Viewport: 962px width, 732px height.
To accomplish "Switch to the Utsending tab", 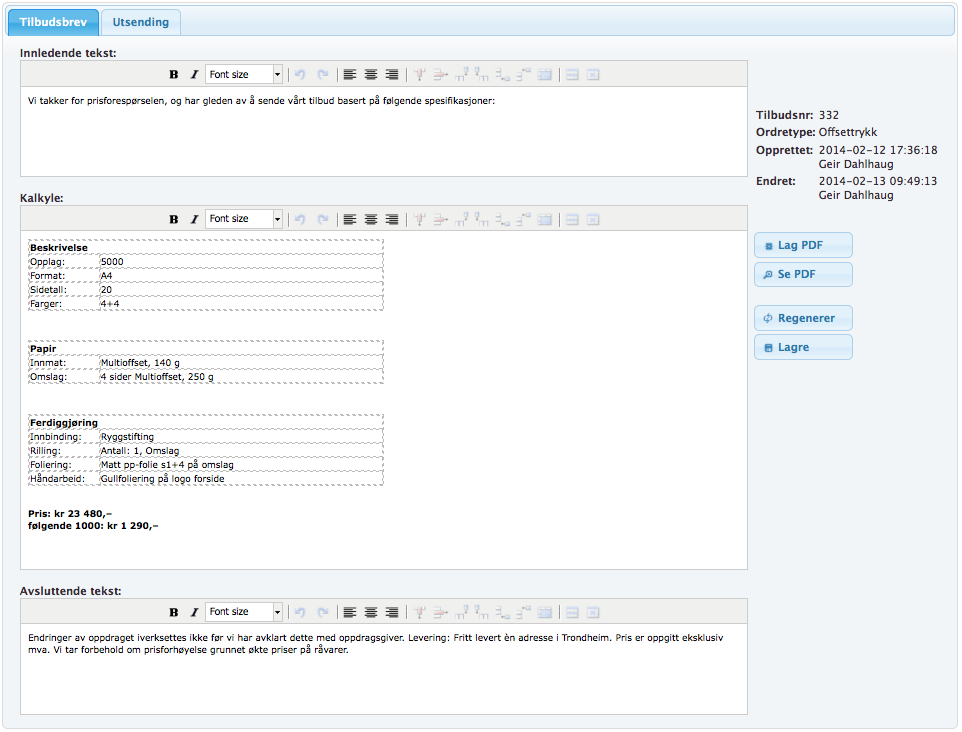I will (140, 22).
